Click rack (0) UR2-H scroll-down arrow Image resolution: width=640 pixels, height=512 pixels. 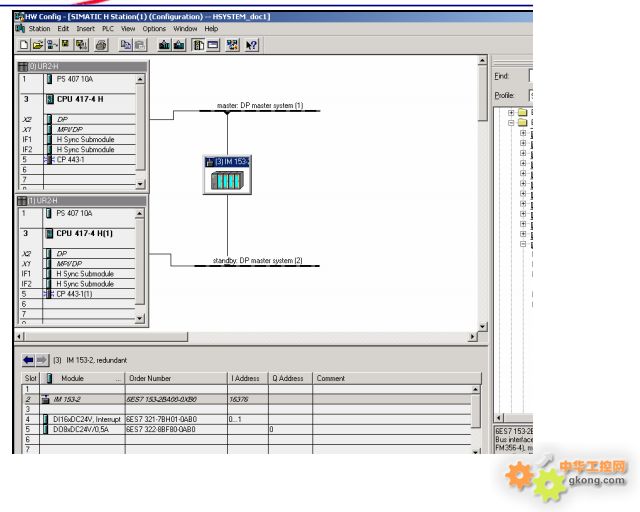pos(140,184)
